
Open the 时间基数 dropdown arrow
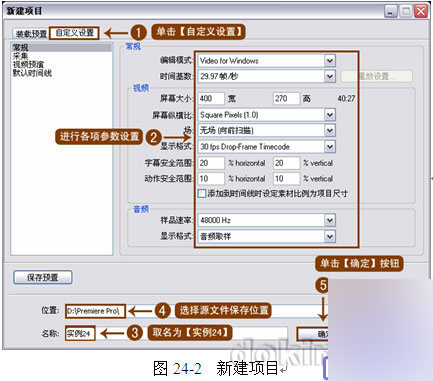(x=330, y=76)
